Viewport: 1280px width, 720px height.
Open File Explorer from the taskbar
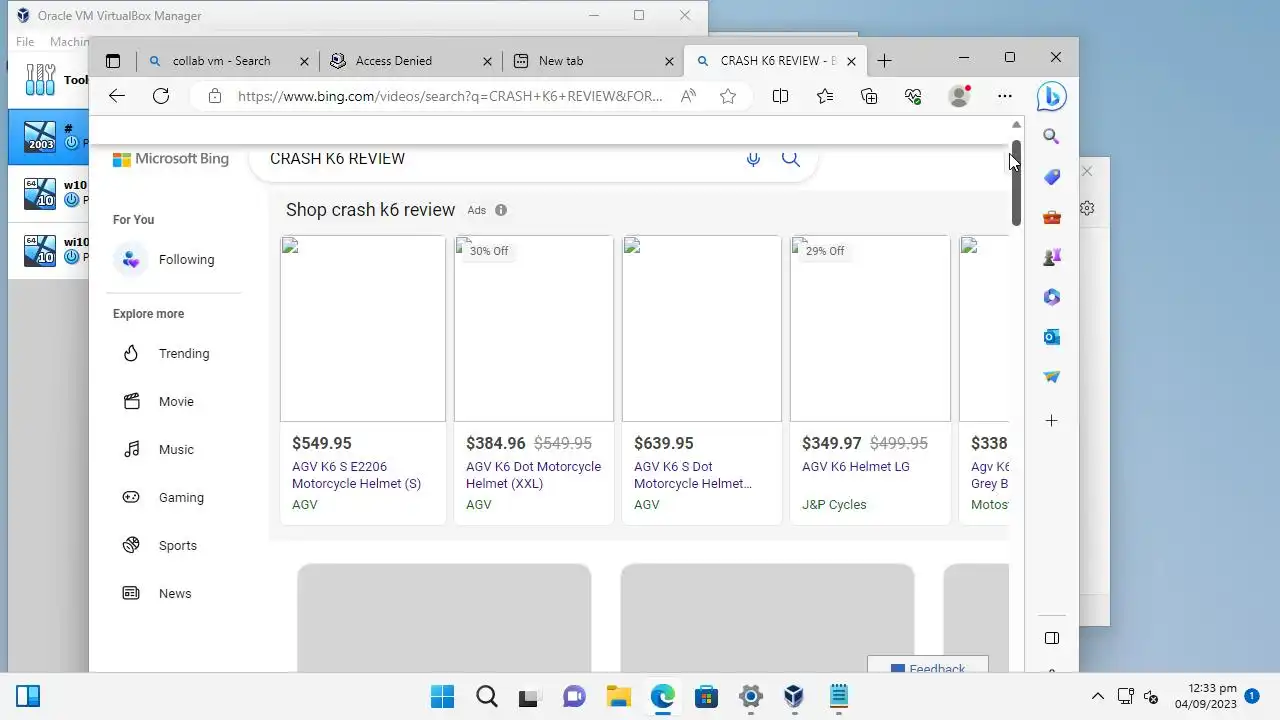pos(618,696)
